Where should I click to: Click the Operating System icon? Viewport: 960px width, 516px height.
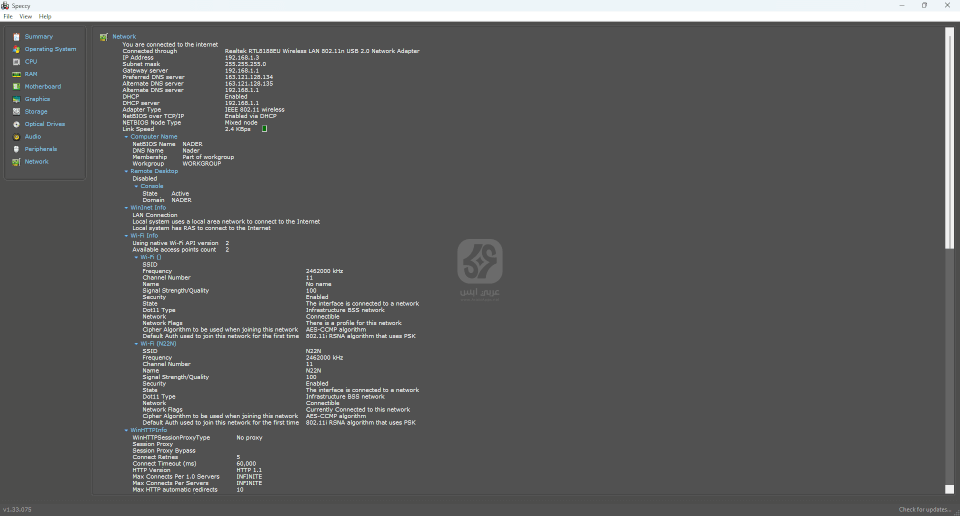click(16, 49)
